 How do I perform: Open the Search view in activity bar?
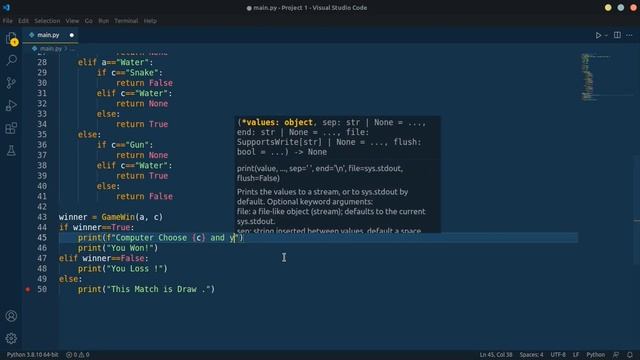(x=11, y=60)
